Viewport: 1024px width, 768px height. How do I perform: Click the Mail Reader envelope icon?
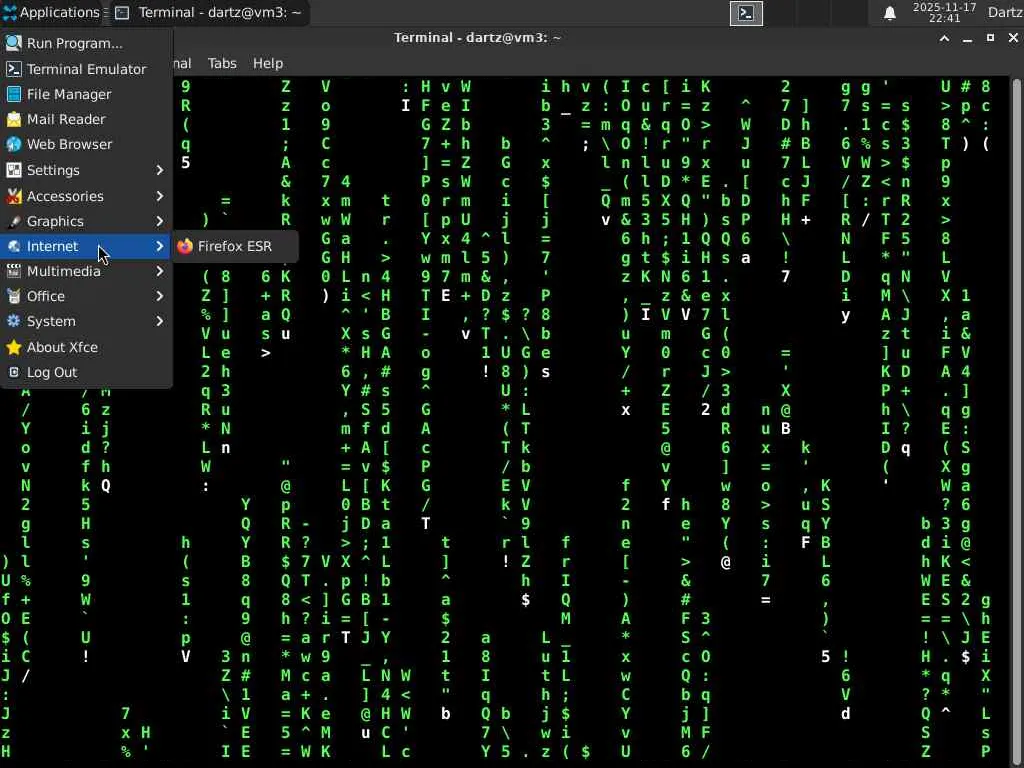coord(14,120)
